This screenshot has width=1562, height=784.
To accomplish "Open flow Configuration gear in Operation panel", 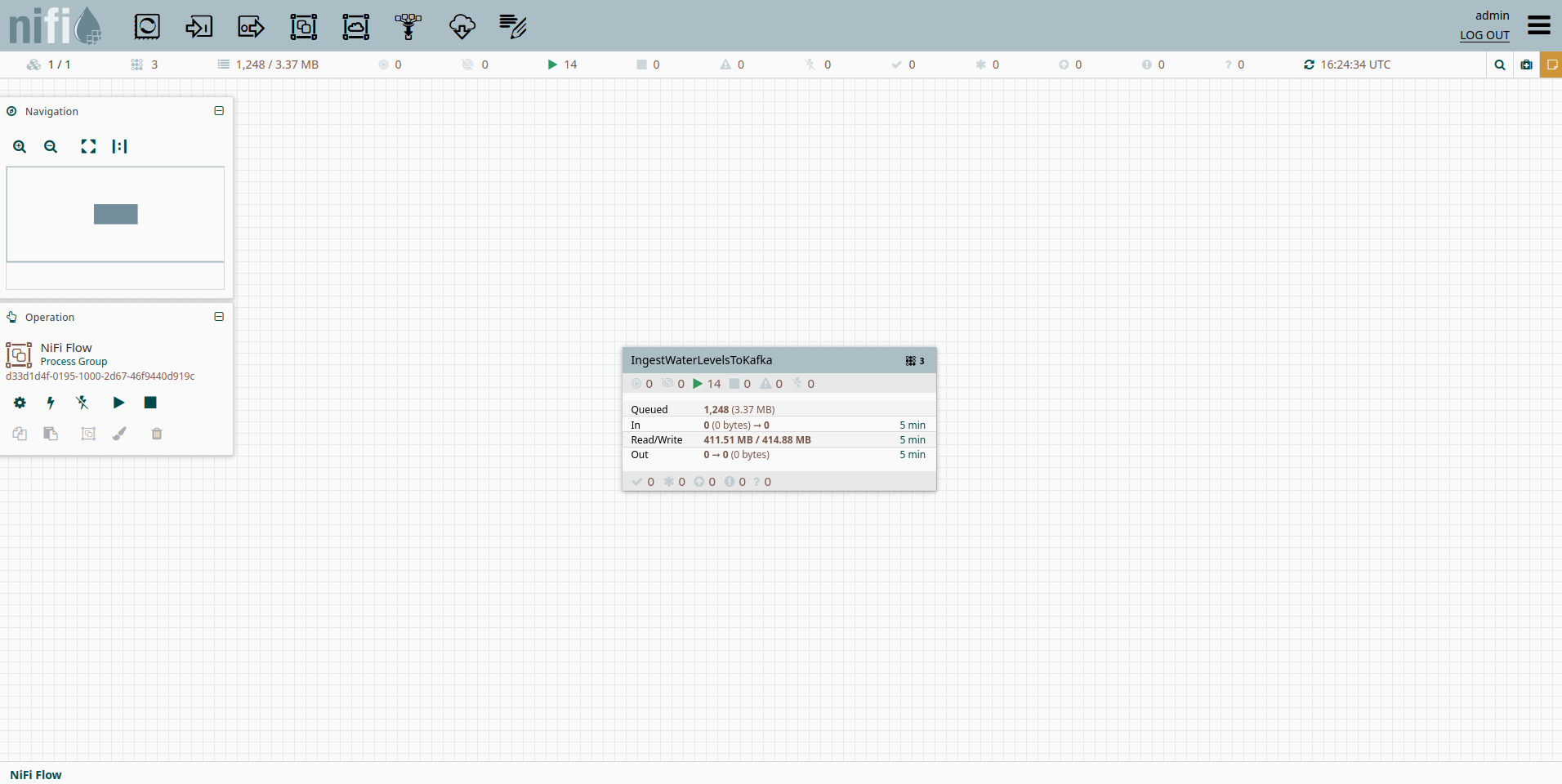I will (x=20, y=403).
